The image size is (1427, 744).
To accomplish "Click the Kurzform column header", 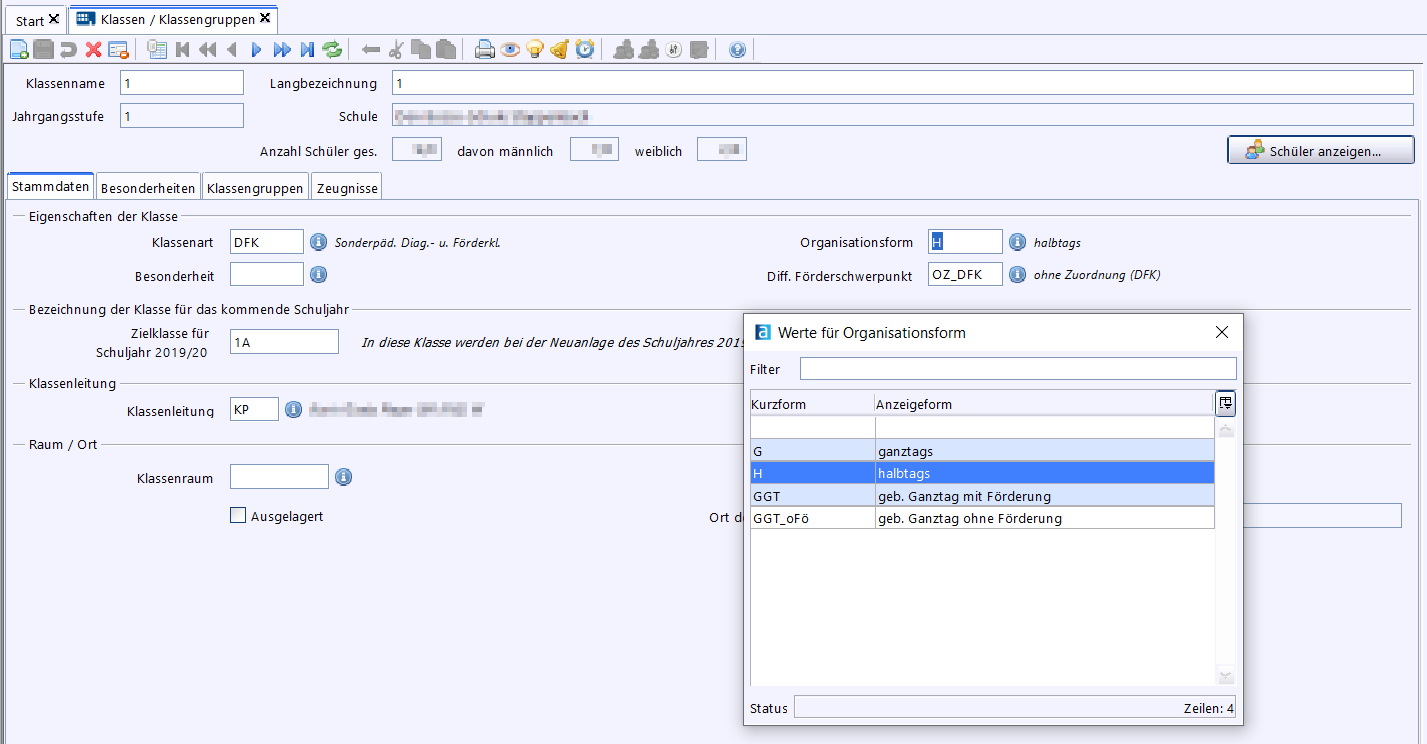I will coord(812,404).
